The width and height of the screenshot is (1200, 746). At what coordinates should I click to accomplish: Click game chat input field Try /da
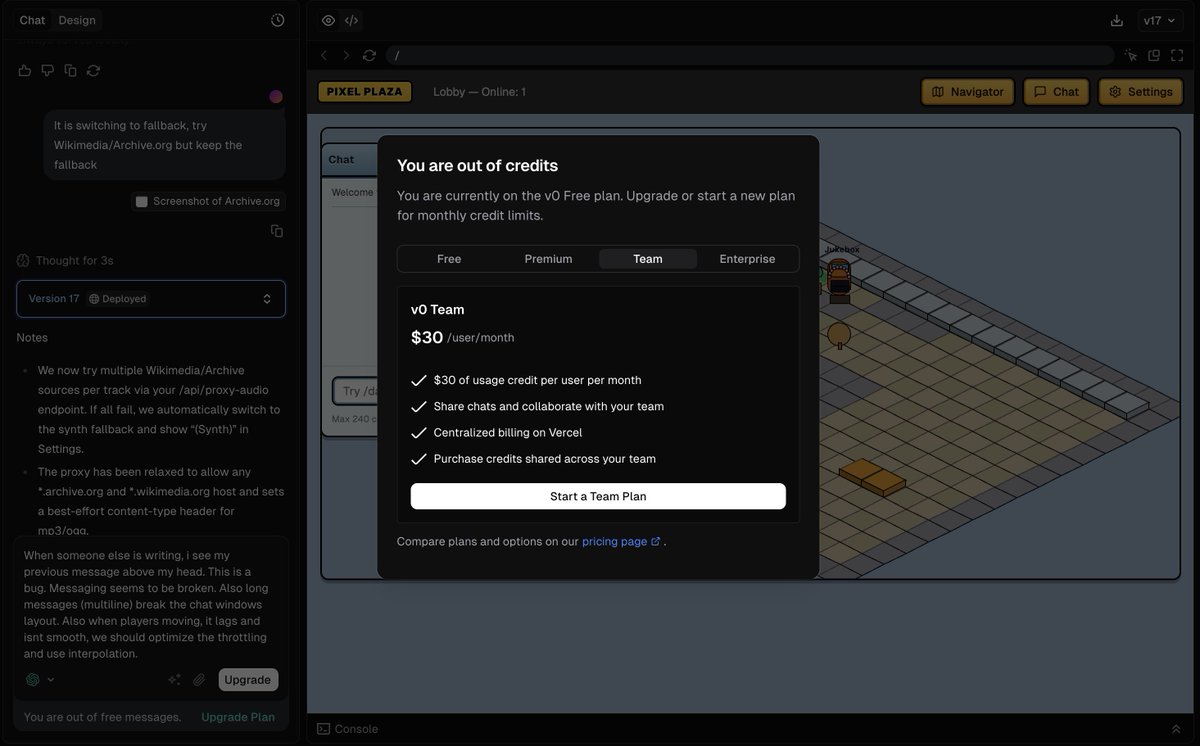[355, 391]
